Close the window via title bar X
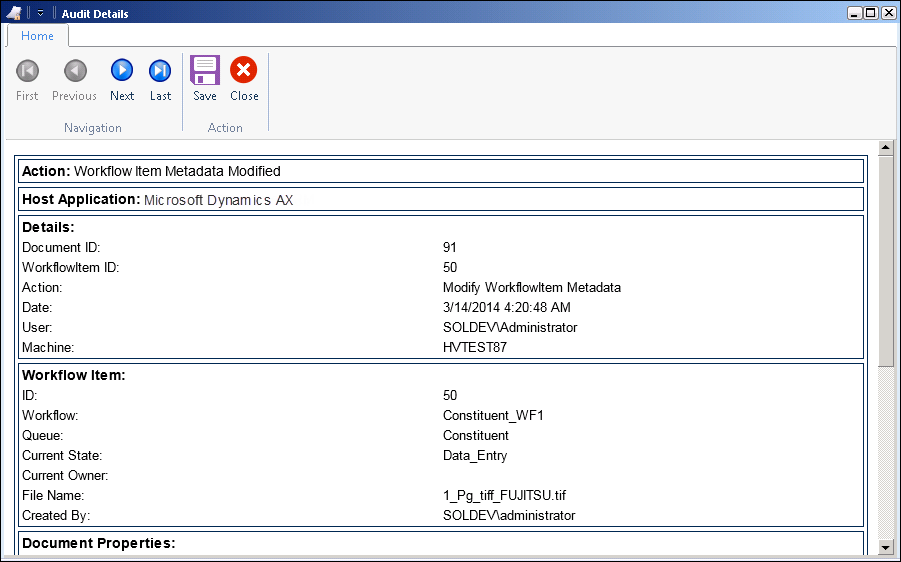901x562 pixels. pyautogui.click(x=888, y=13)
